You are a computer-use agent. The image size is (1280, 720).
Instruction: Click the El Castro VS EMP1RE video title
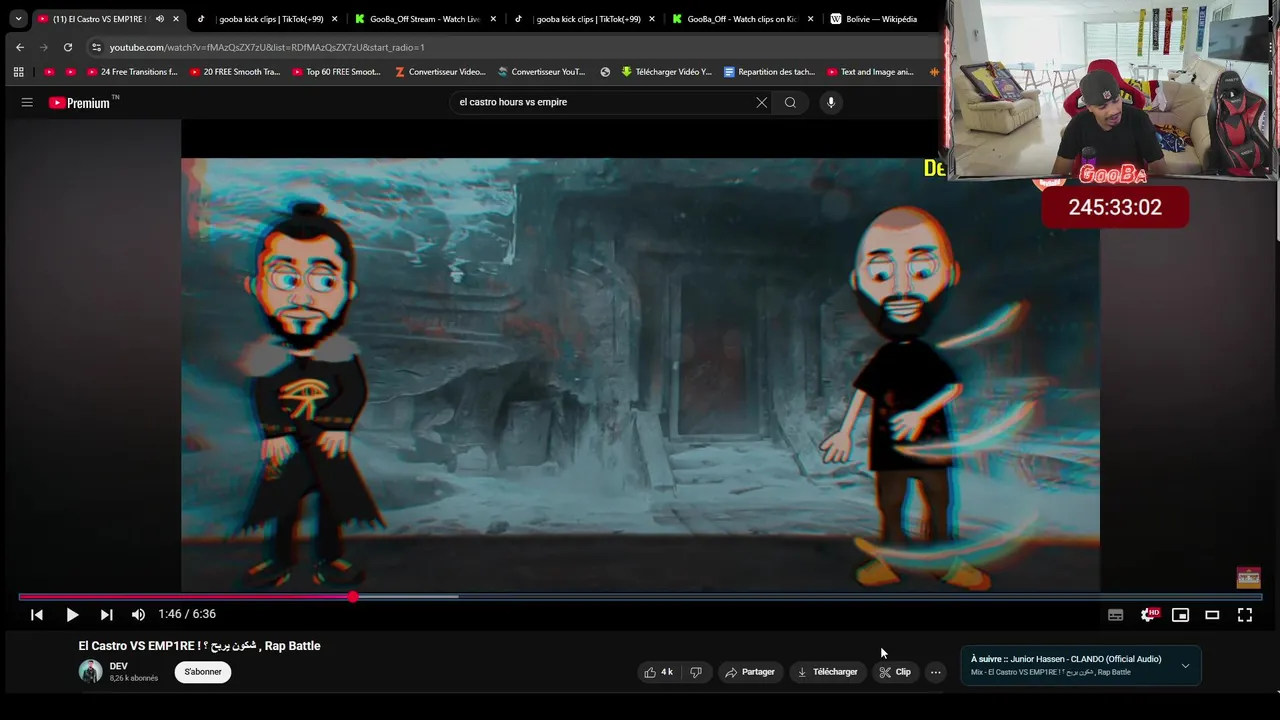point(200,646)
